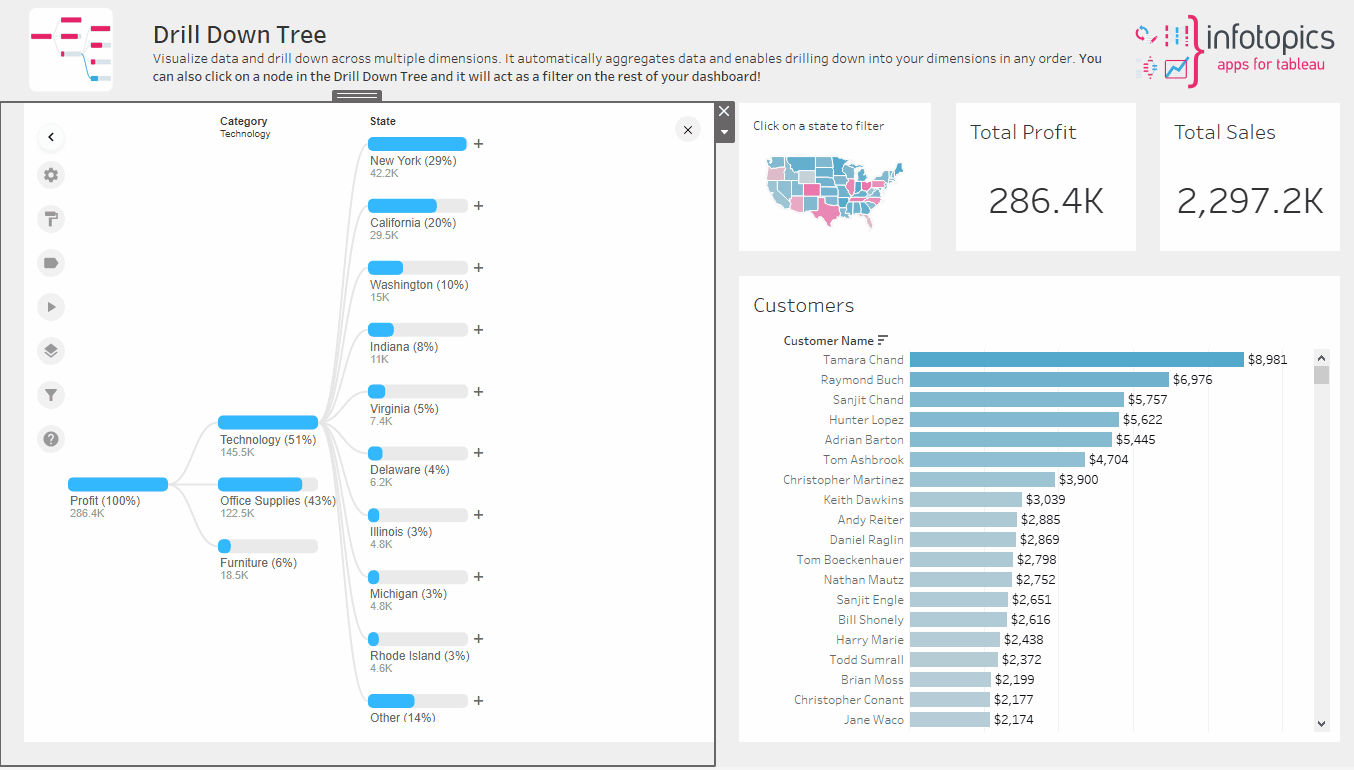Click the Profit root node bar
Screen dimensions: 1354x770
click(118, 484)
